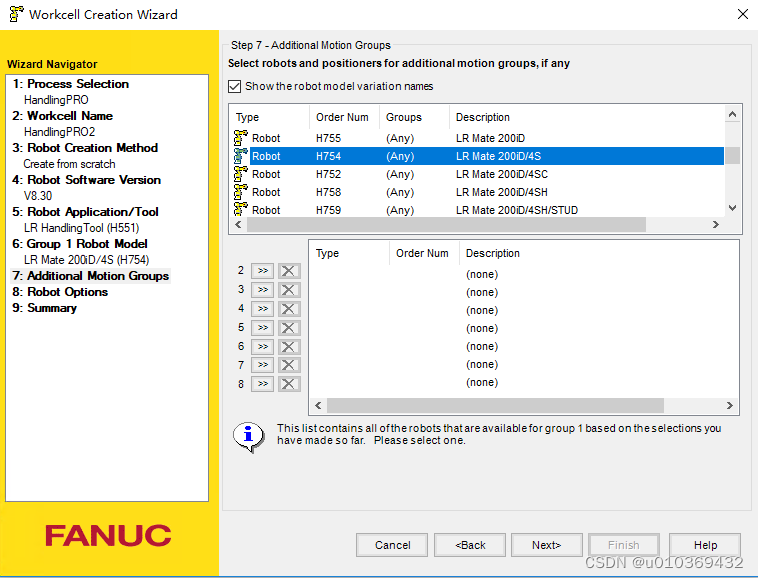This screenshot has height=578, width=758.
Task: Go to step 3: Robot Creation Method
Action: (85, 148)
